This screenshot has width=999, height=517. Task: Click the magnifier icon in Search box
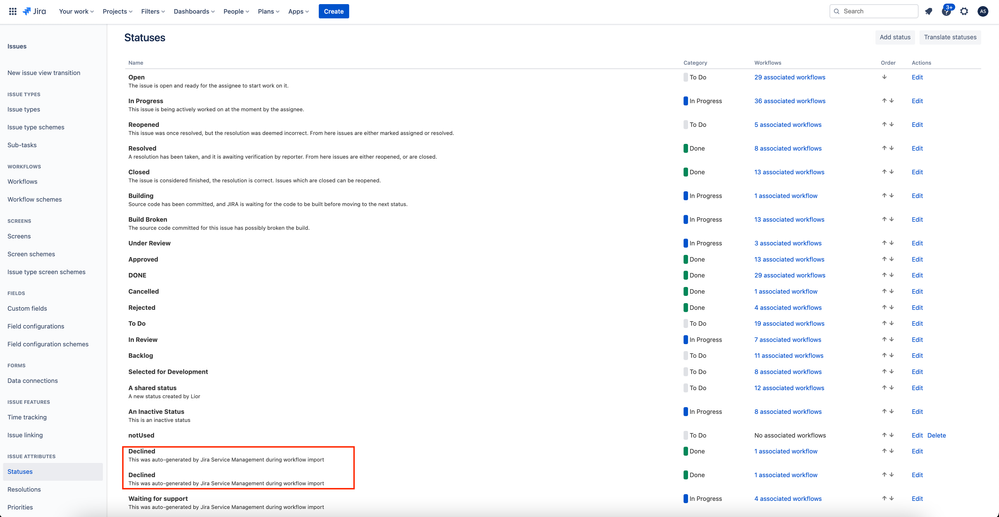point(837,11)
